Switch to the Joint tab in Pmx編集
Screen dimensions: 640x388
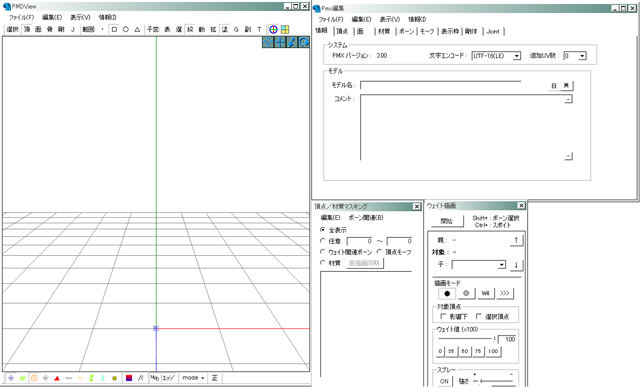coord(493,31)
